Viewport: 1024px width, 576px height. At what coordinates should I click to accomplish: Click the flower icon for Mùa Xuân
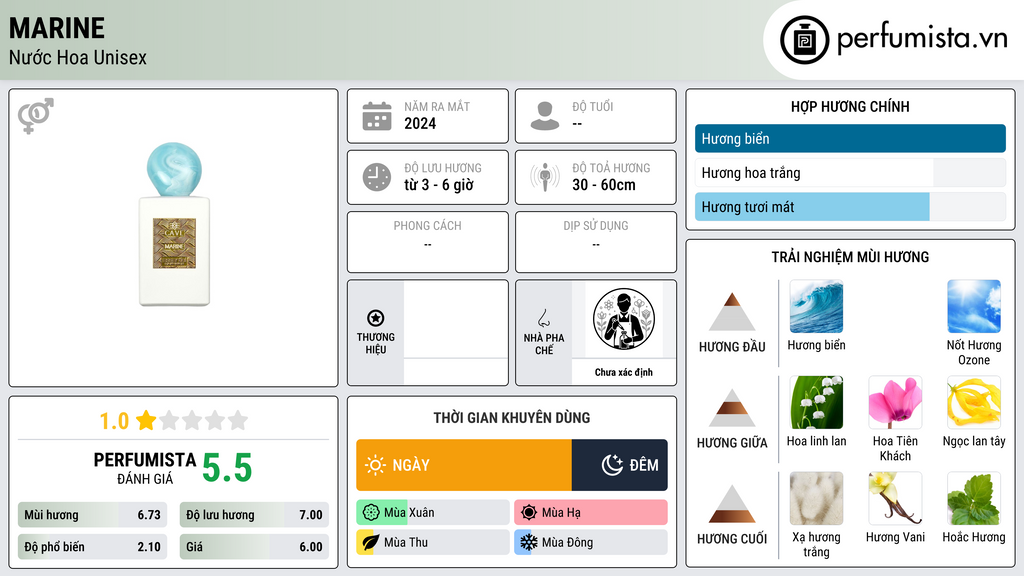371,513
